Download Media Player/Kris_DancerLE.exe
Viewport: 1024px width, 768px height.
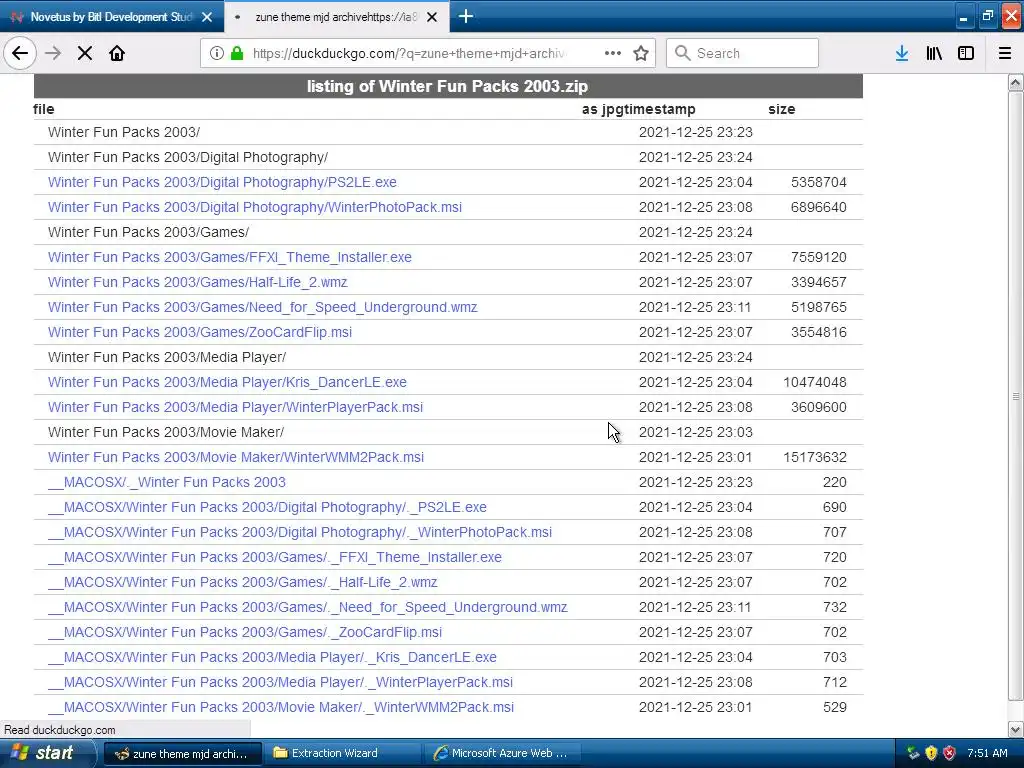click(227, 382)
